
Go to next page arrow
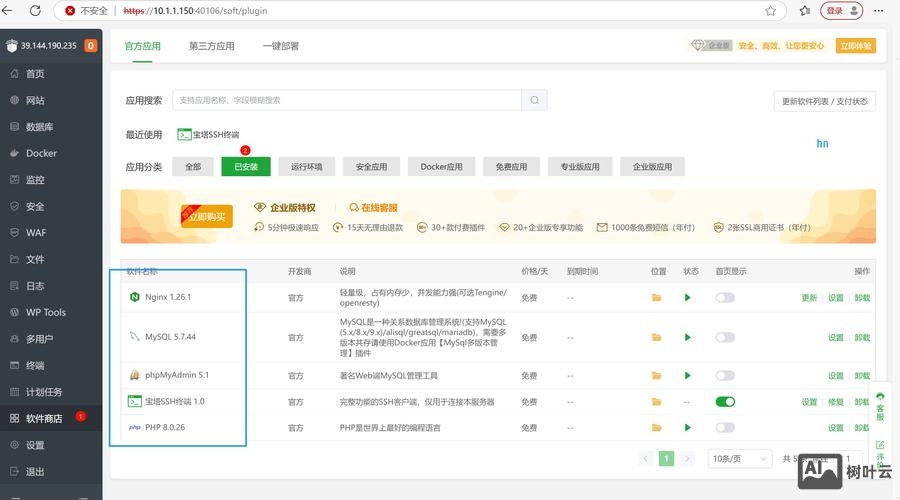click(686, 459)
